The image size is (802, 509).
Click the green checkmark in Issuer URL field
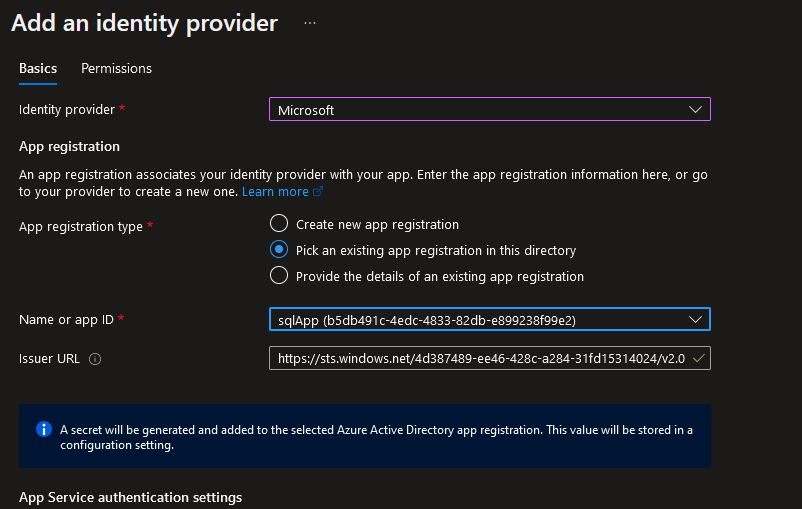(699, 359)
